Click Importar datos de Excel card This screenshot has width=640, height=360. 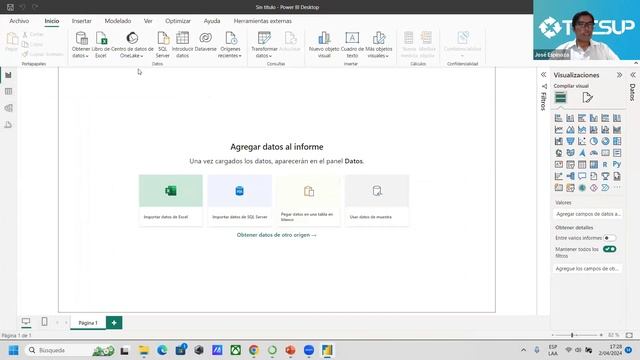(171, 200)
